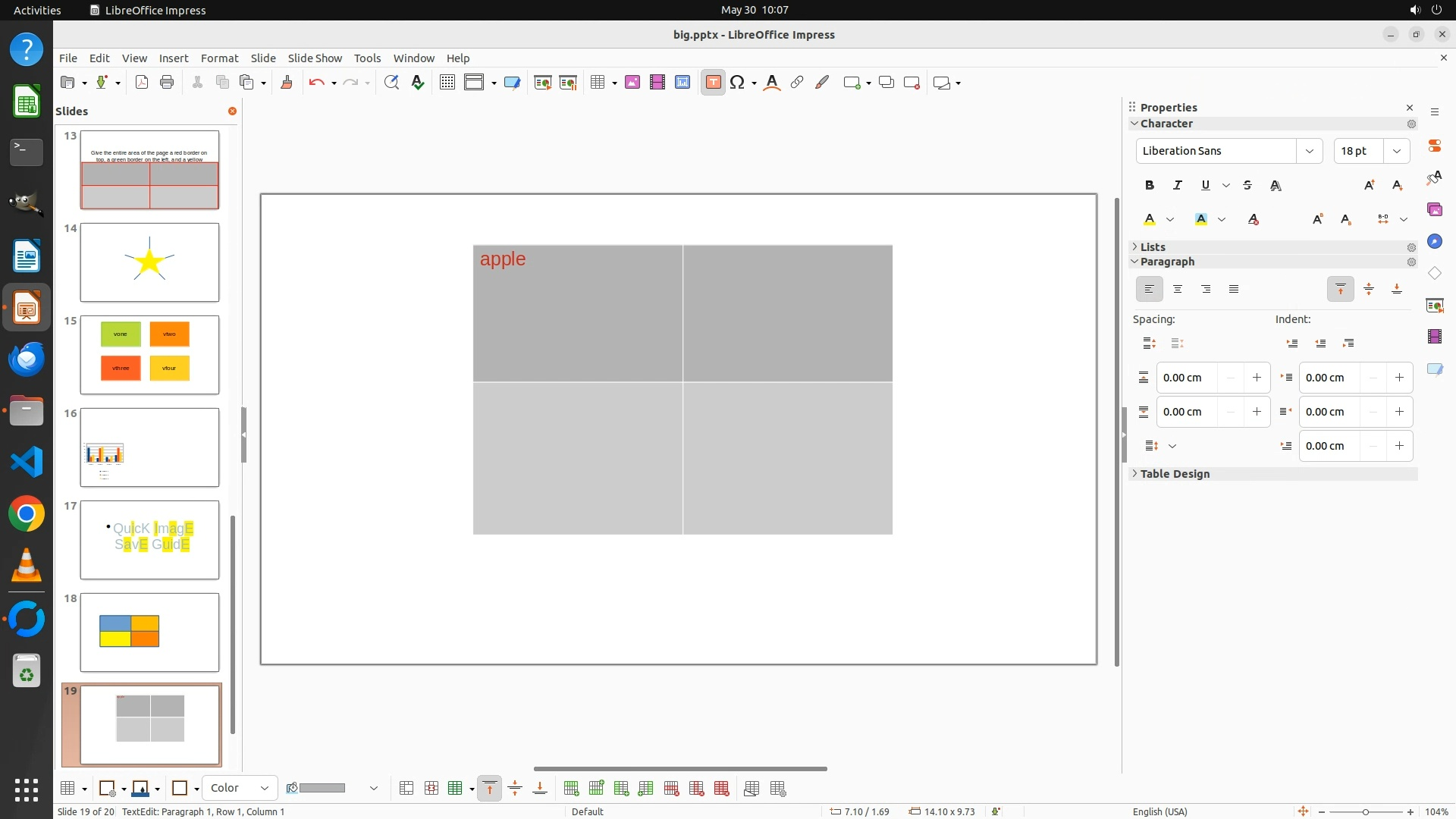The image size is (1456, 819).
Task: Click the zoom slider in status bar
Action: 1366,811
